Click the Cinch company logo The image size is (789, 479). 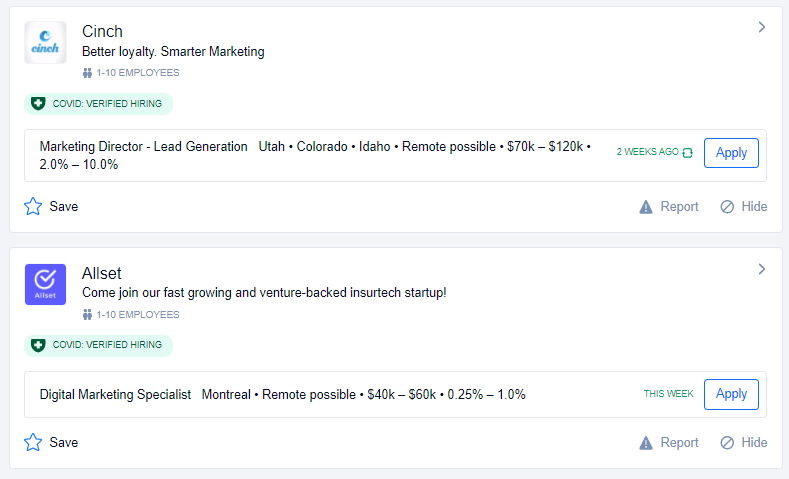pyautogui.click(x=45, y=43)
